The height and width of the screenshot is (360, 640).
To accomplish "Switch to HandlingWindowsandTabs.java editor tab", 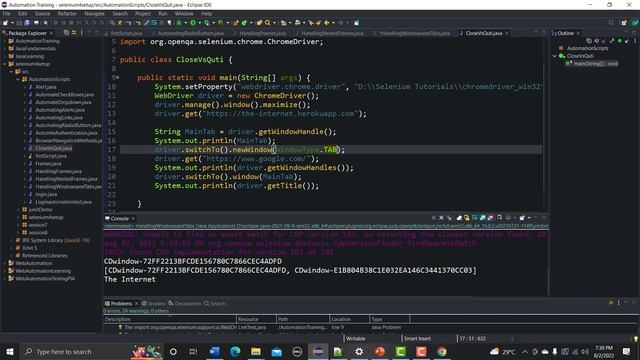I will click(x=414, y=33).
